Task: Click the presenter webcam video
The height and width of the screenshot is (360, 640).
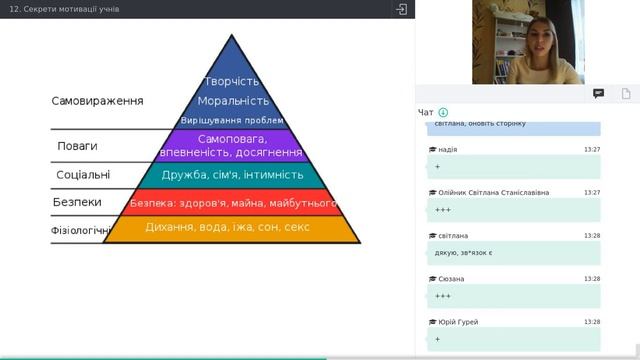Action: click(x=528, y=42)
